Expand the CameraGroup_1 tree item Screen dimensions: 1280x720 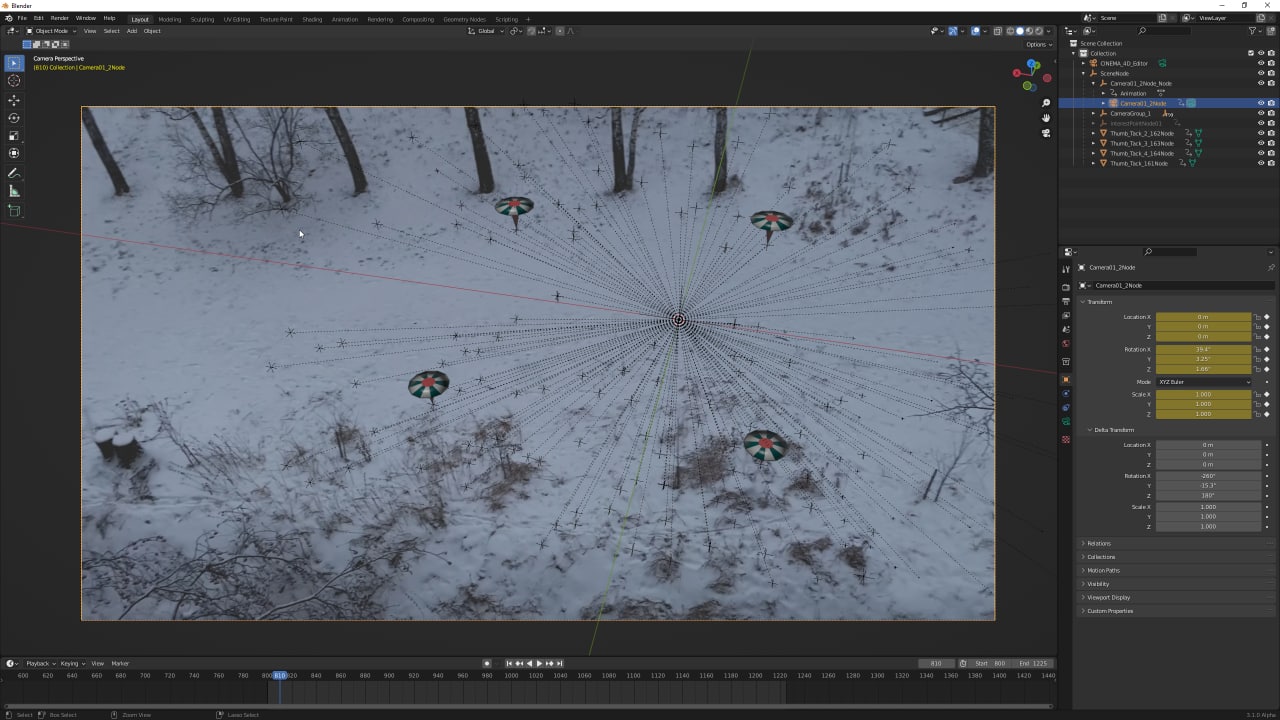click(x=1093, y=113)
